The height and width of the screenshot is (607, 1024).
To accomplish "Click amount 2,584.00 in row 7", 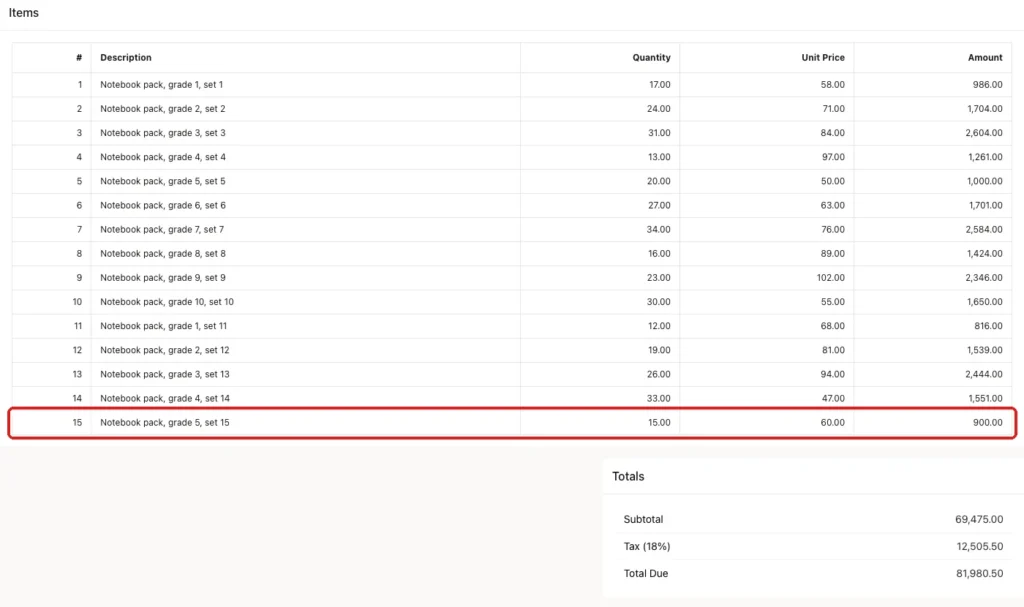I will coord(984,229).
